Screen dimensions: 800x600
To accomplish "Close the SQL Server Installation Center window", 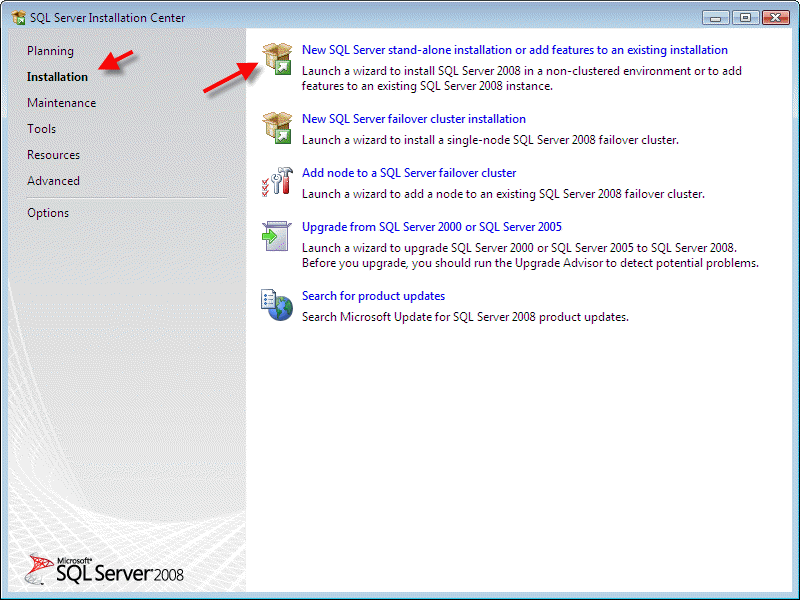I will pyautogui.click(x=776, y=18).
